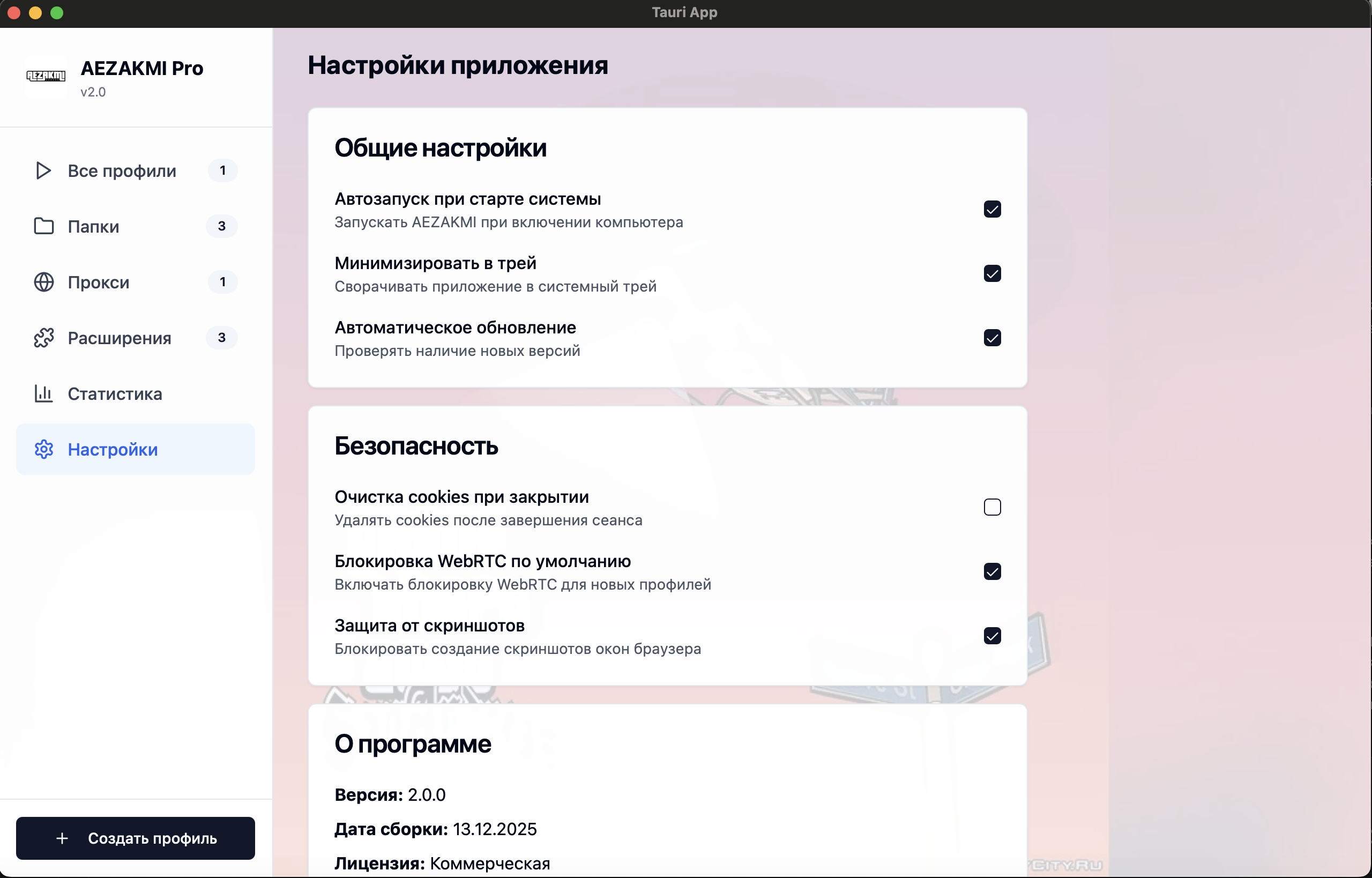Screen dimensions: 1372x878
Task: Disable screenshot protection
Action: (993, 636)
